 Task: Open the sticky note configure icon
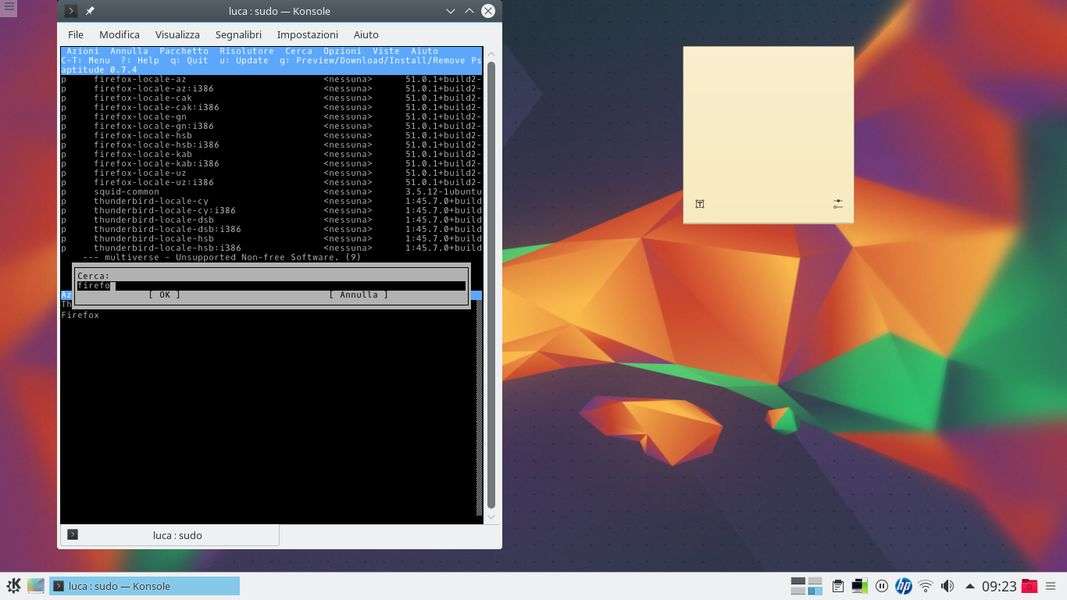click(837, 204)
